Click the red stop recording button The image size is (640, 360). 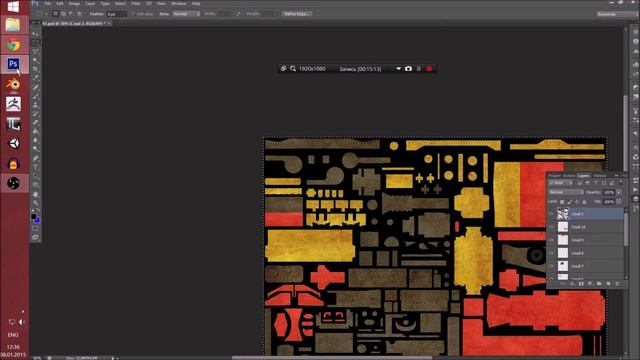click(429, 69)
